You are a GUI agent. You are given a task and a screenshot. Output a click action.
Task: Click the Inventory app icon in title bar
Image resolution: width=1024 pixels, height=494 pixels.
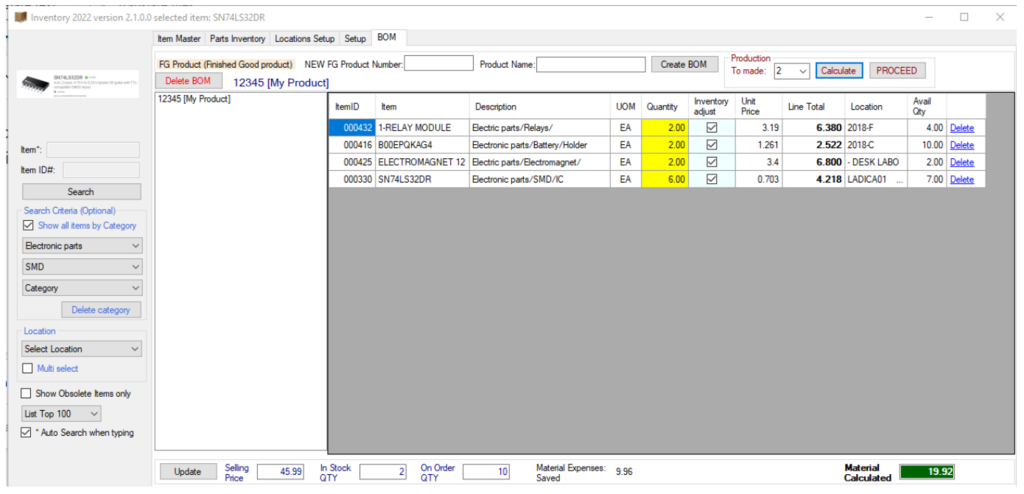pyautogui.click(x=20, y=17)
